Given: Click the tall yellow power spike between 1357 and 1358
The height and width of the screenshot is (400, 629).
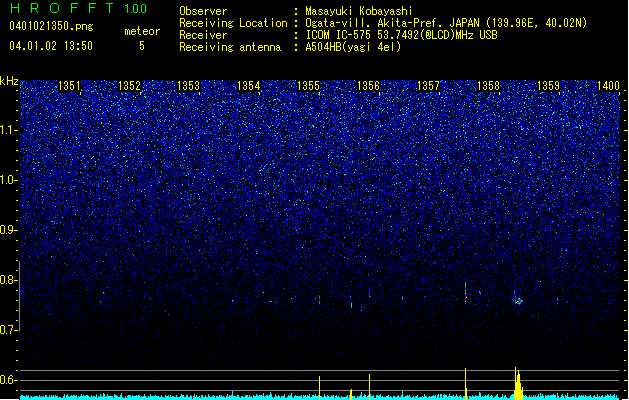Looking at the screenshot, I should pyautogui.click(x=465, y=383).
